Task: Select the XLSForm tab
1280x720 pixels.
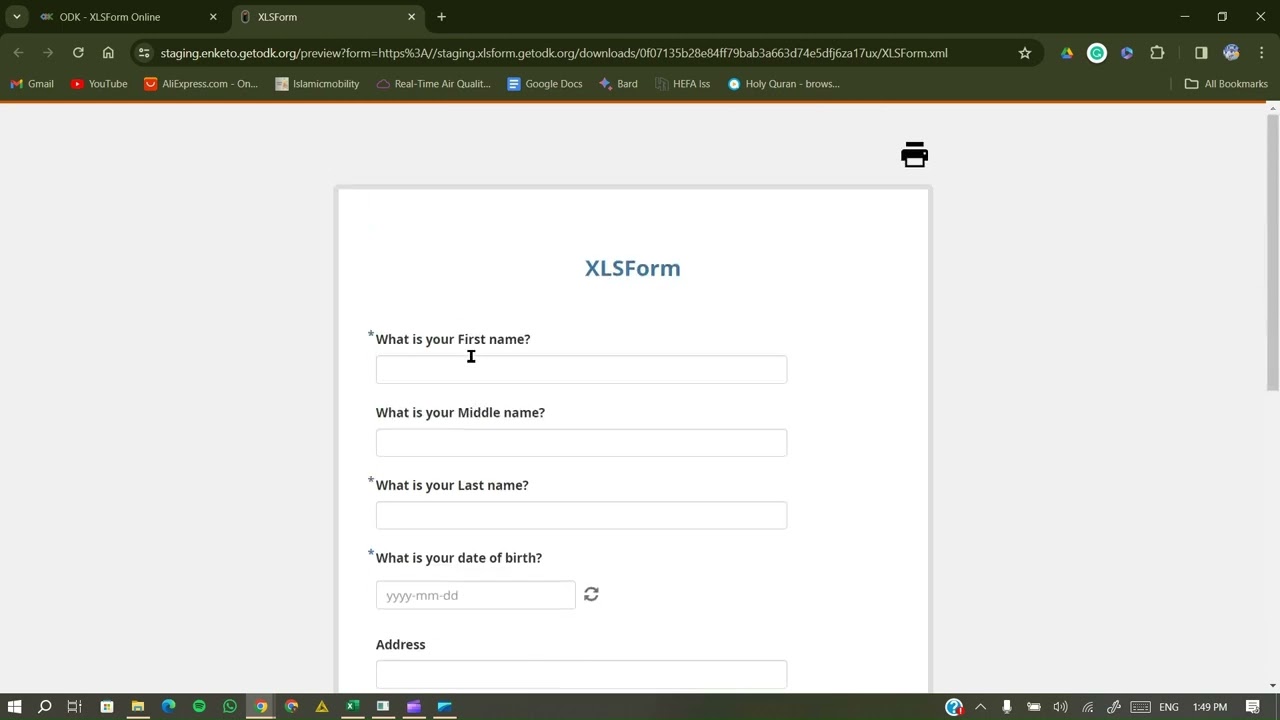Action: [x=329, y=17]
